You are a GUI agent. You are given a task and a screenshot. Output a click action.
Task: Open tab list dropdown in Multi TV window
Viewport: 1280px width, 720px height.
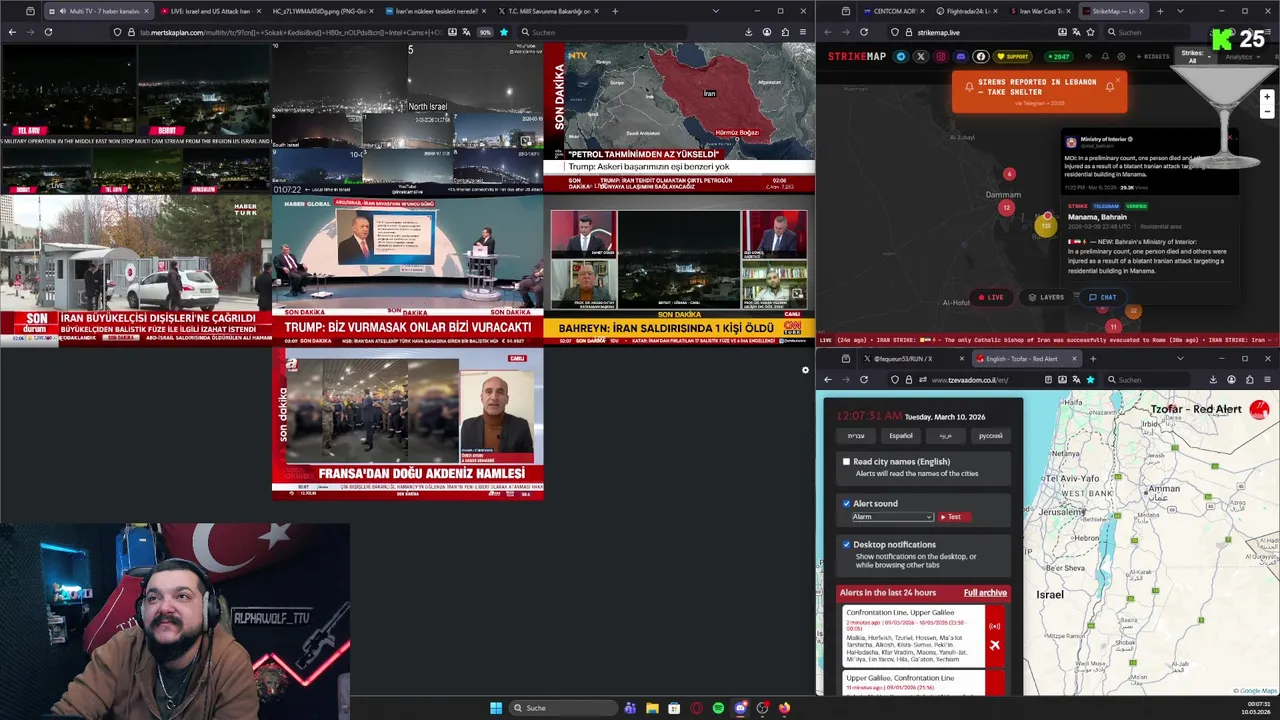click(715, 11)
